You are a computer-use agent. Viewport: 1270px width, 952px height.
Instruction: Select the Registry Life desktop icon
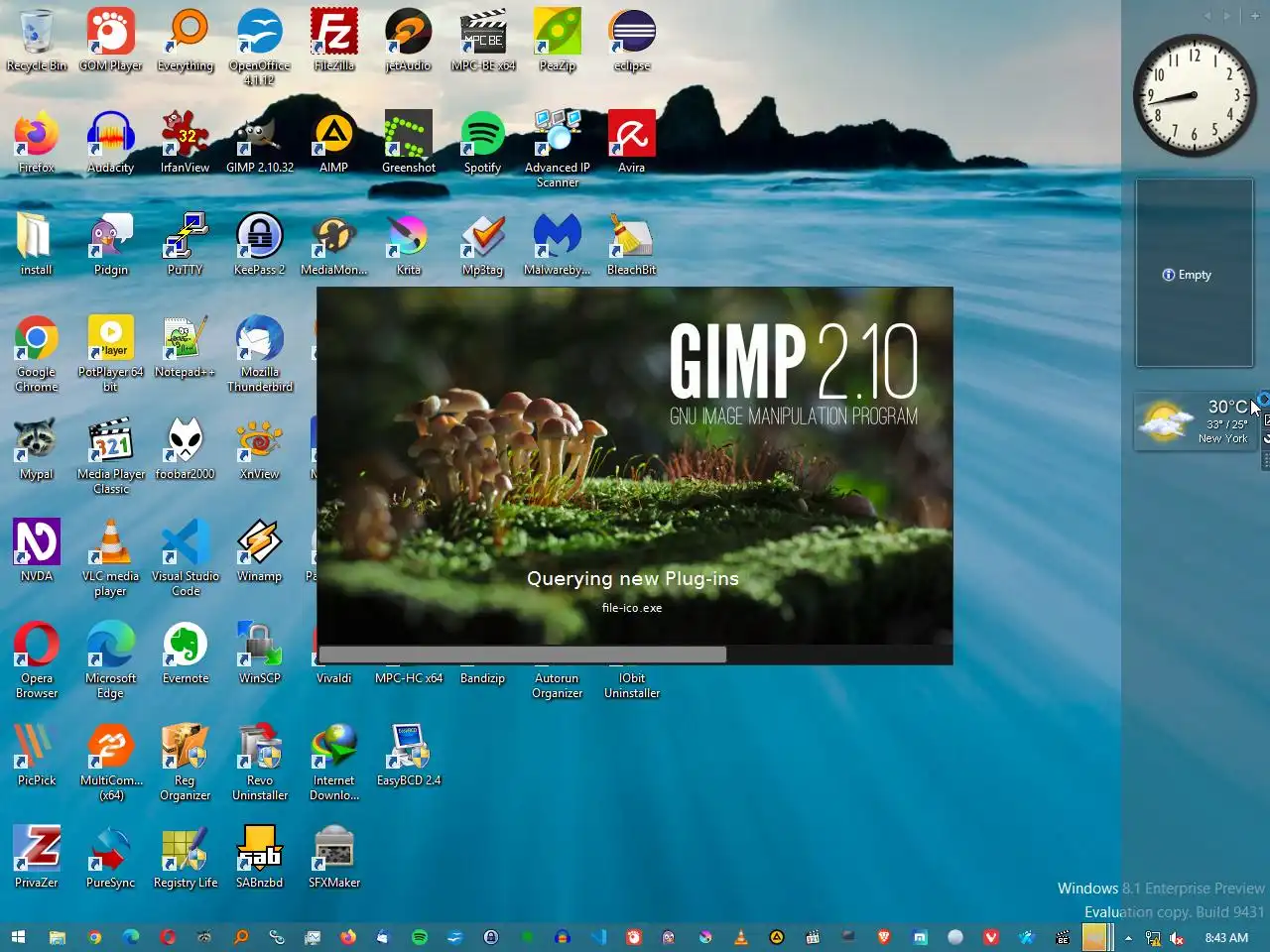[x=186, y=858]
